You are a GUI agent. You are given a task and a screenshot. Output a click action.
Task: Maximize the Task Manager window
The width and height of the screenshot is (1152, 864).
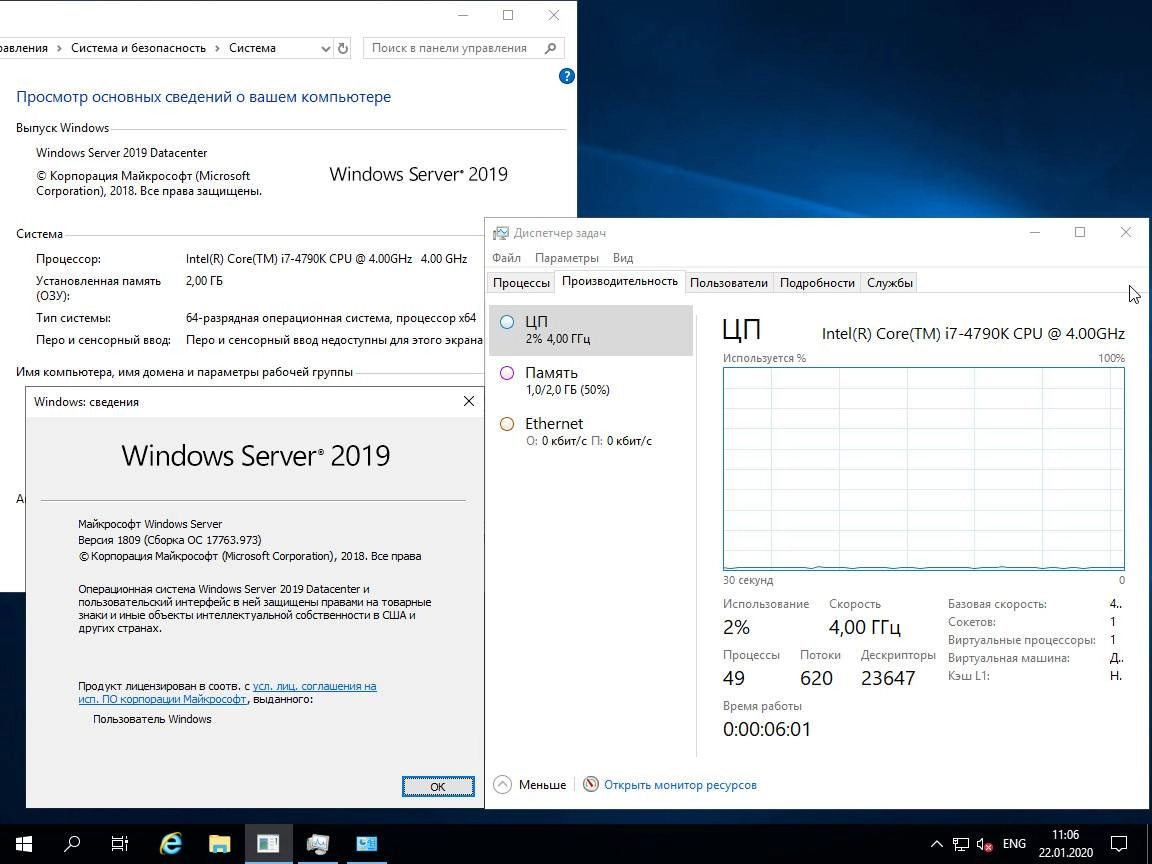(1080, 232)
